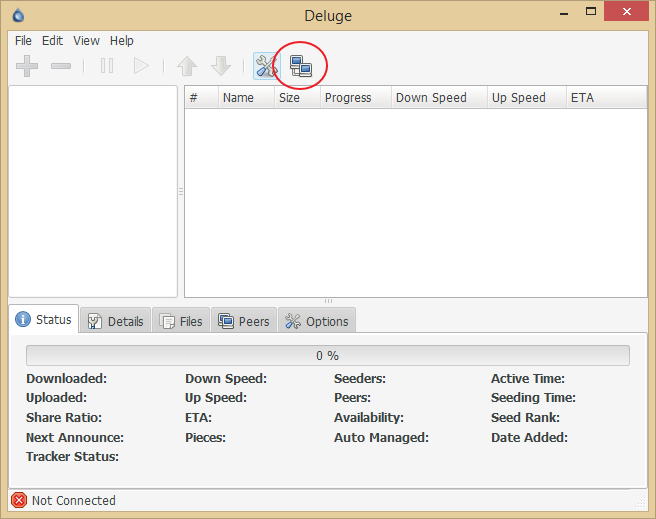Click the Active Time: label
Image resolution: width=656 pixels, height=519 pixels.
[x=528, y=378]
